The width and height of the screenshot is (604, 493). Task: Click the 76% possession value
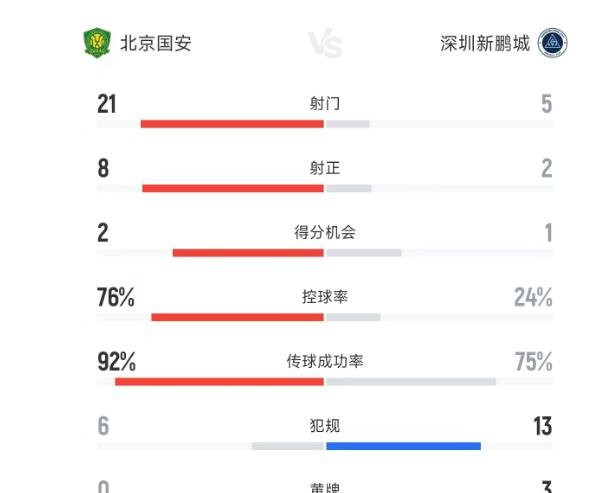tap(116, 297)
